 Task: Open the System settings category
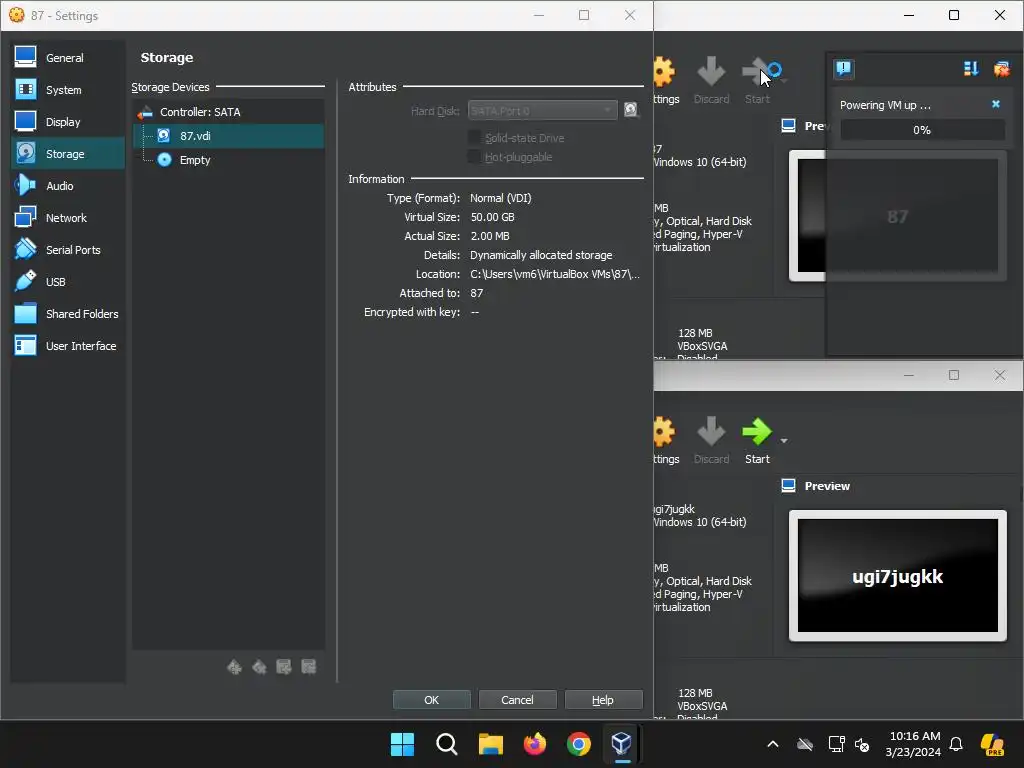[x=67, y=89]
